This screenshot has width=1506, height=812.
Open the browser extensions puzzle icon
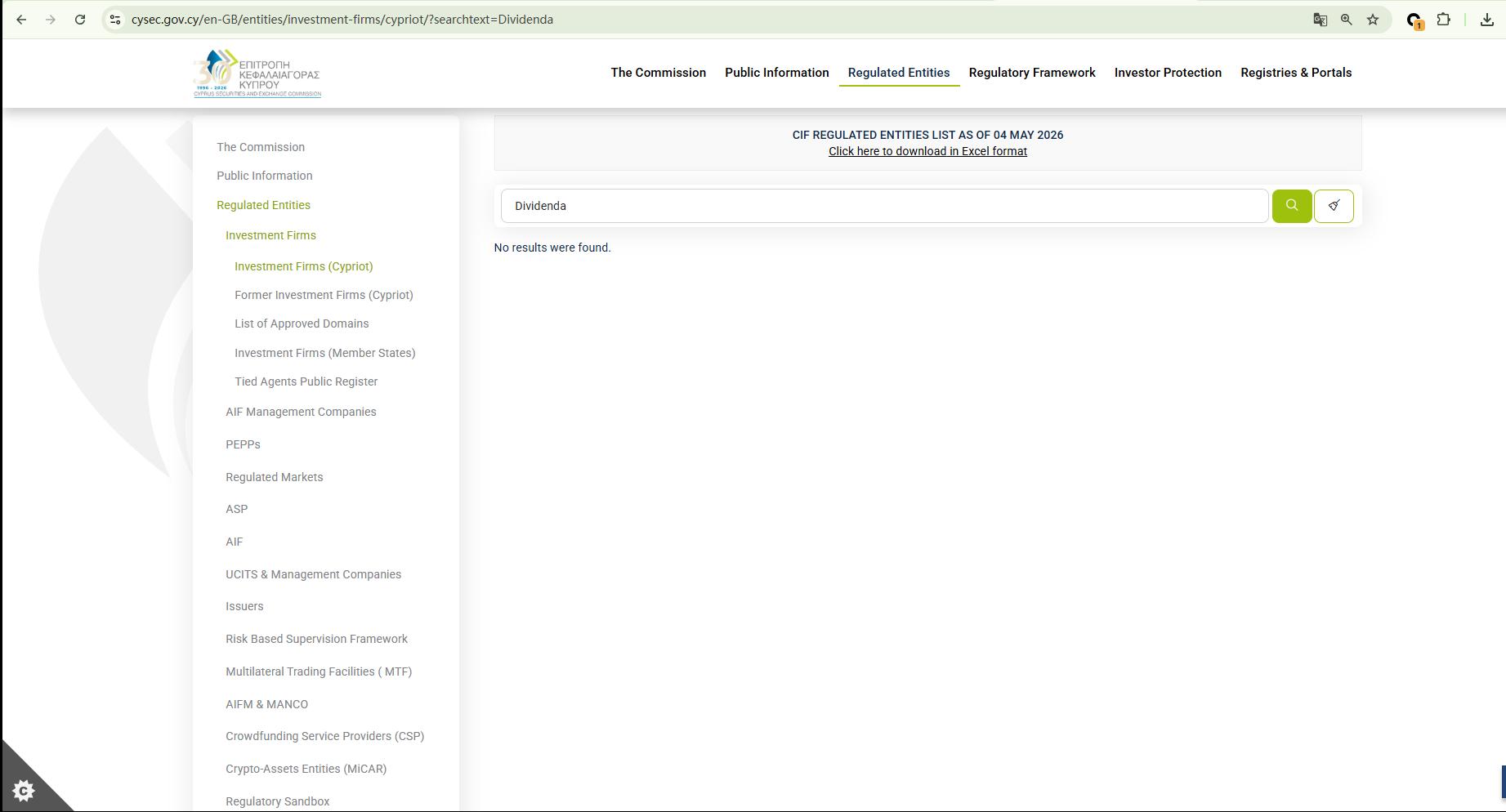click(x=1444, y=20)
